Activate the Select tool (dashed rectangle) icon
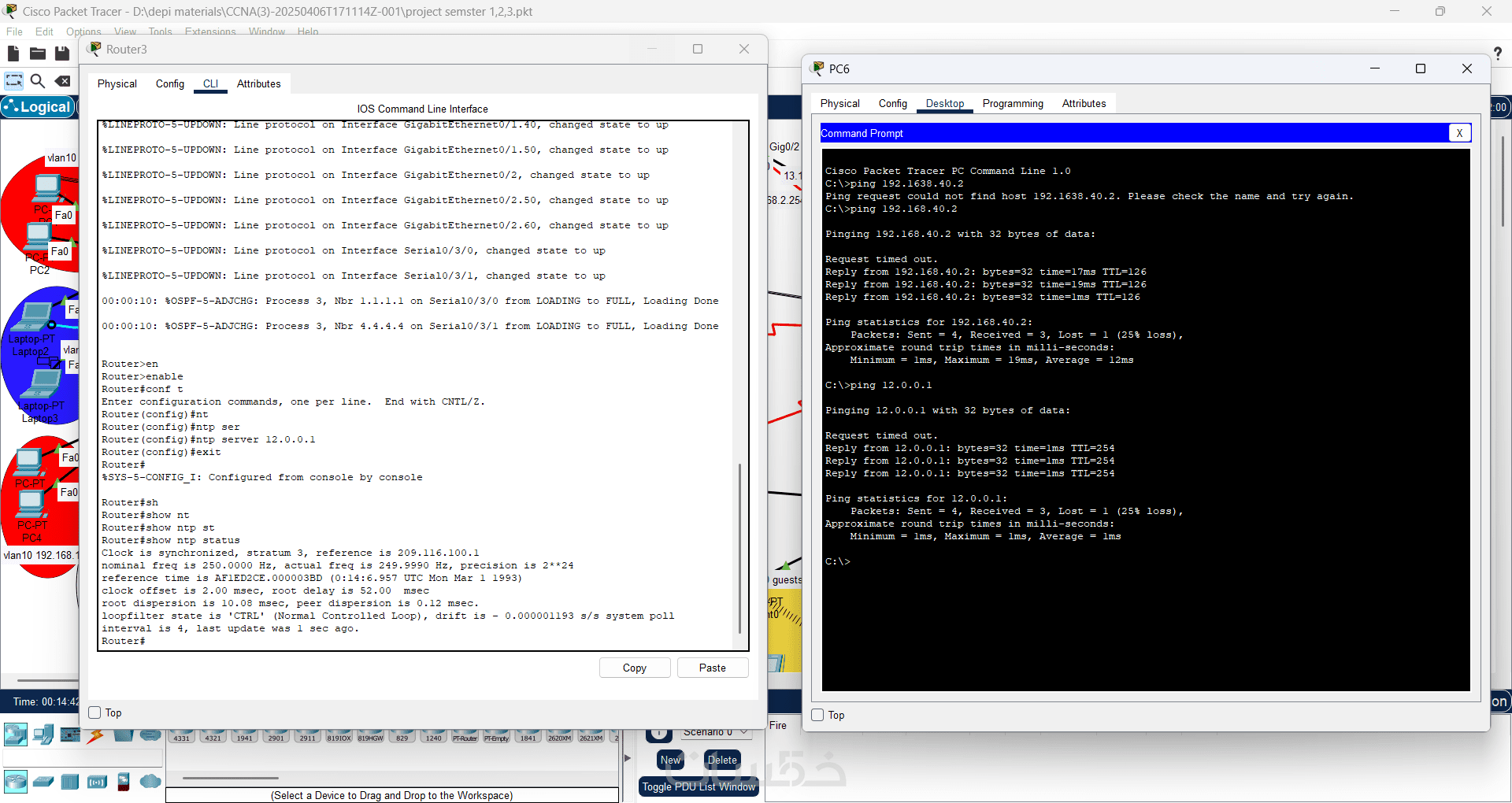The width and height of the screenshot is (1512, 803). [x=14, y=81]
